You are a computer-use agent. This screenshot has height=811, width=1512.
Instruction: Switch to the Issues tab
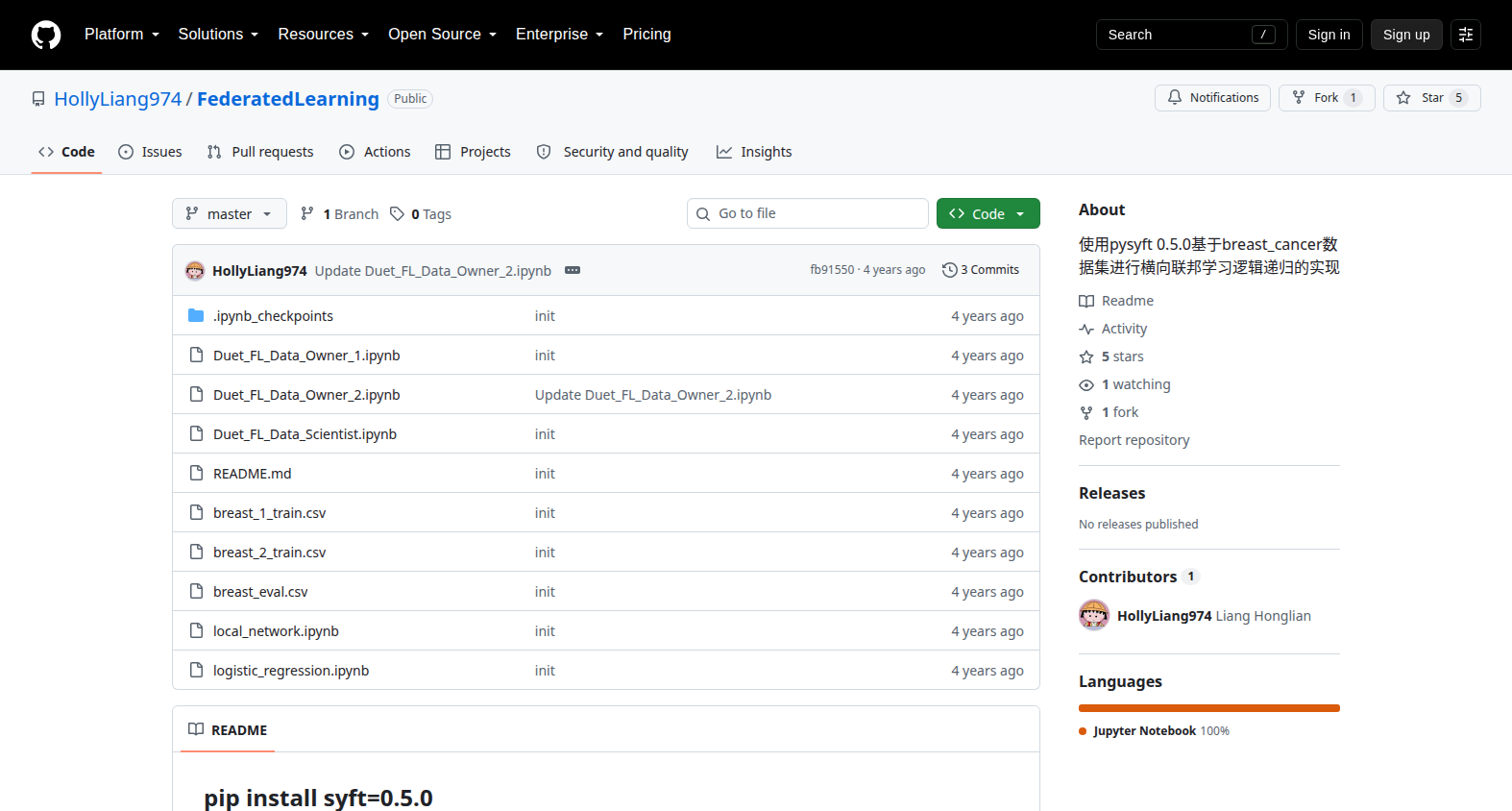click(x=150, y=152)
